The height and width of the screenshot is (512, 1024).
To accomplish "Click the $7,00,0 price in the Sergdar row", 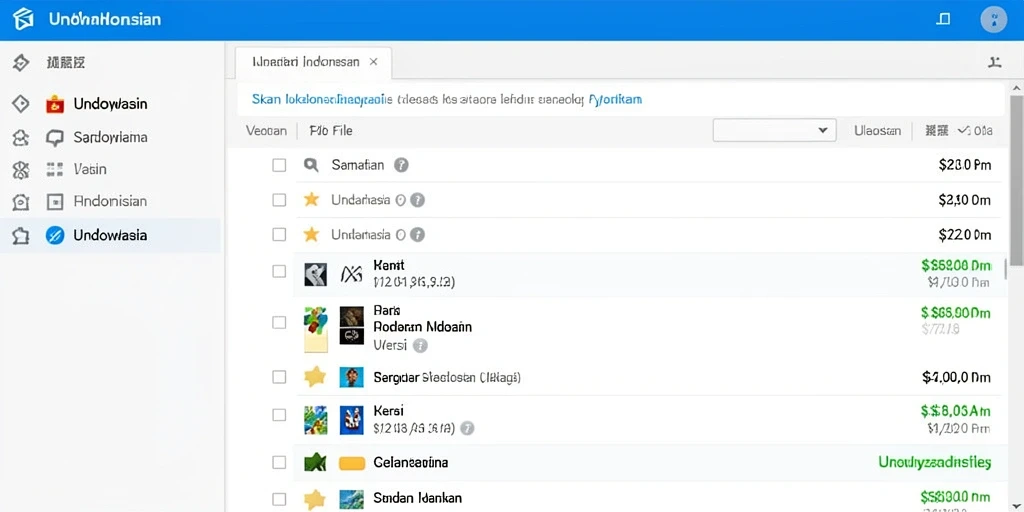I will [957, 377].
